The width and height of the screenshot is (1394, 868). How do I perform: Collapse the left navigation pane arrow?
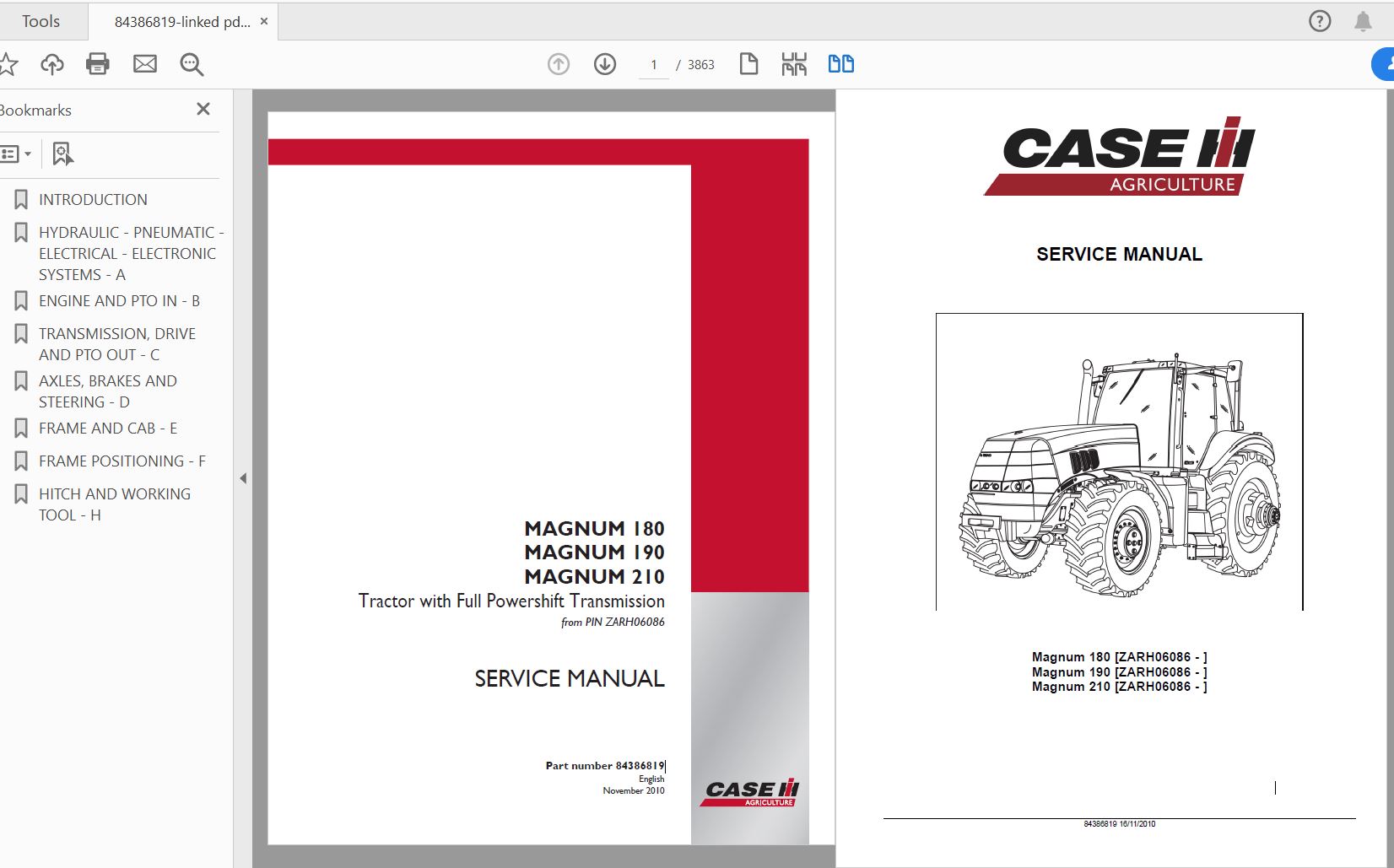pyautogui.click(x=243, y=478)
